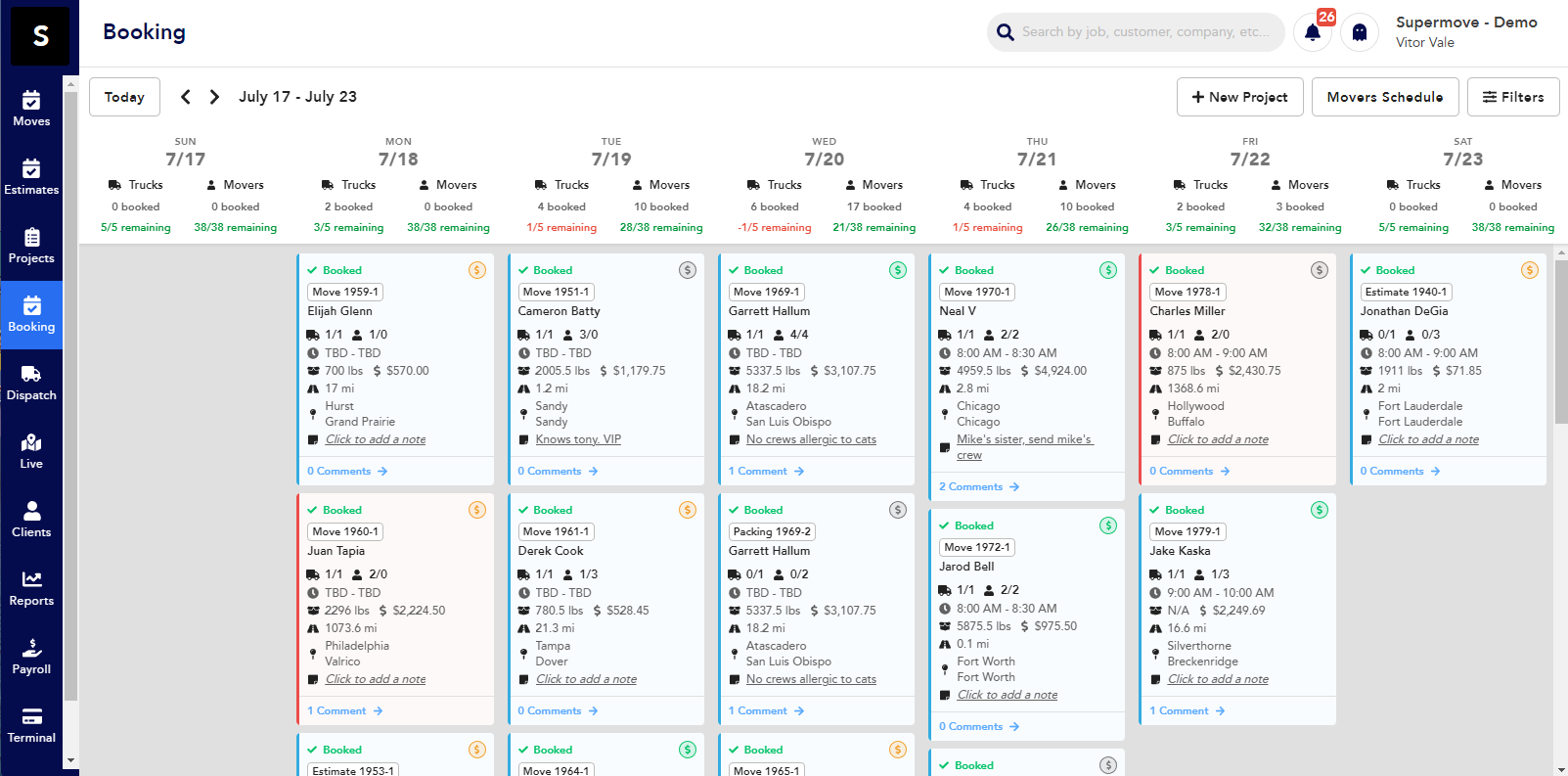
Task: Click the New Project button
Action: (x=1239, y=97)
